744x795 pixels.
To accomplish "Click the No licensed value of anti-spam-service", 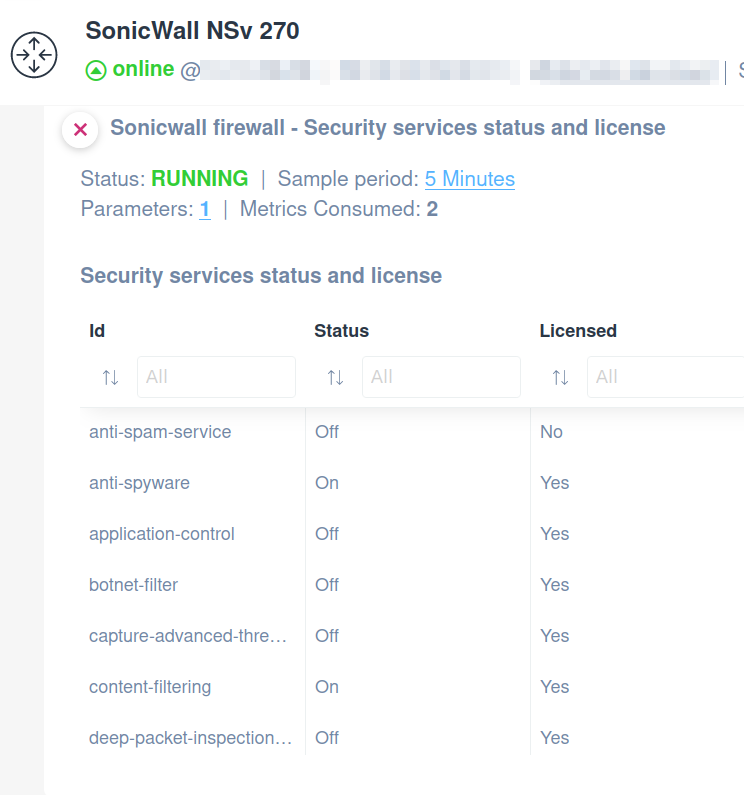I will coord(551,432).
